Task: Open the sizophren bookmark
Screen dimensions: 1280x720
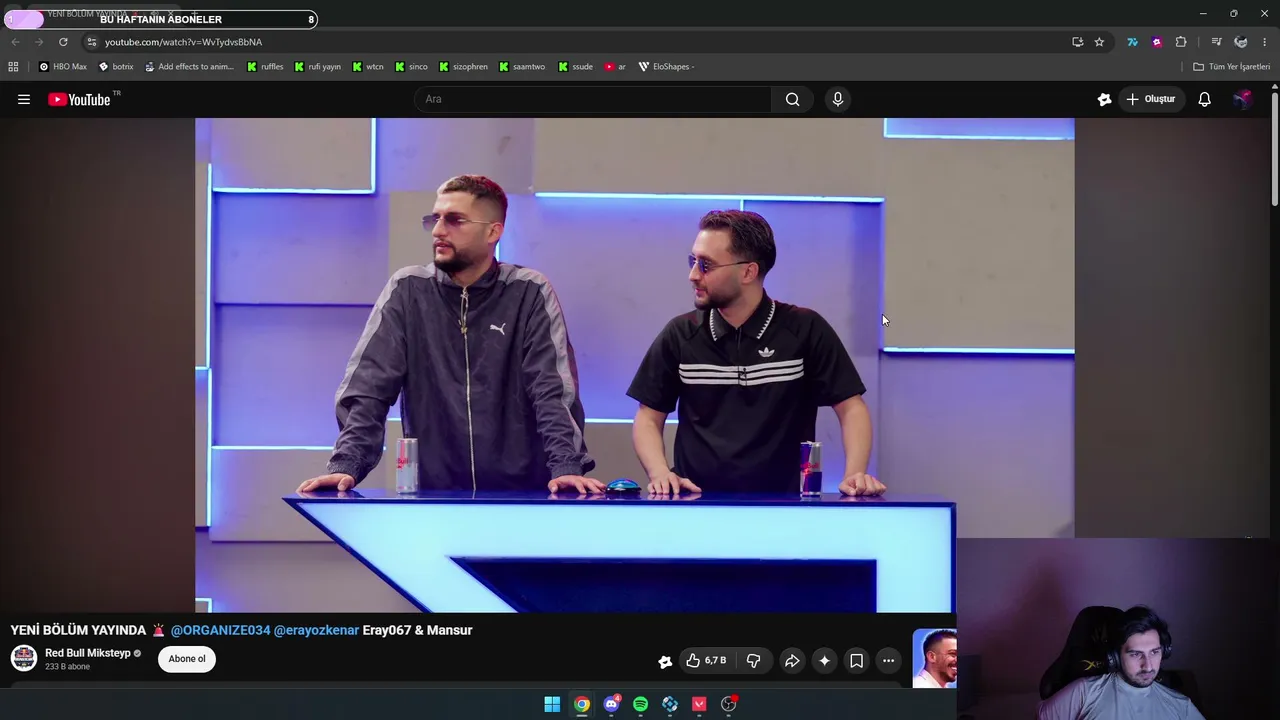Action: [463, 67]
